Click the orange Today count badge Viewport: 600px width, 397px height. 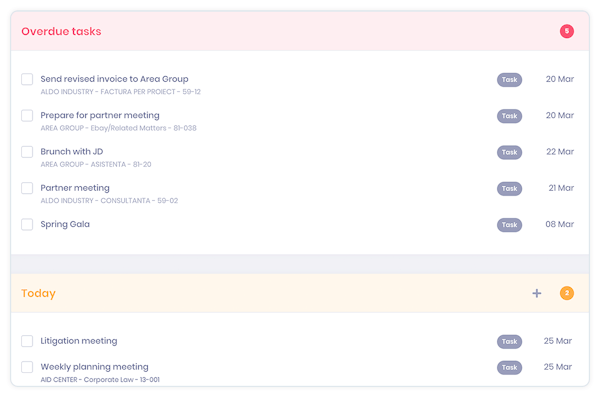pyautogui.click(x=567, y=293)
